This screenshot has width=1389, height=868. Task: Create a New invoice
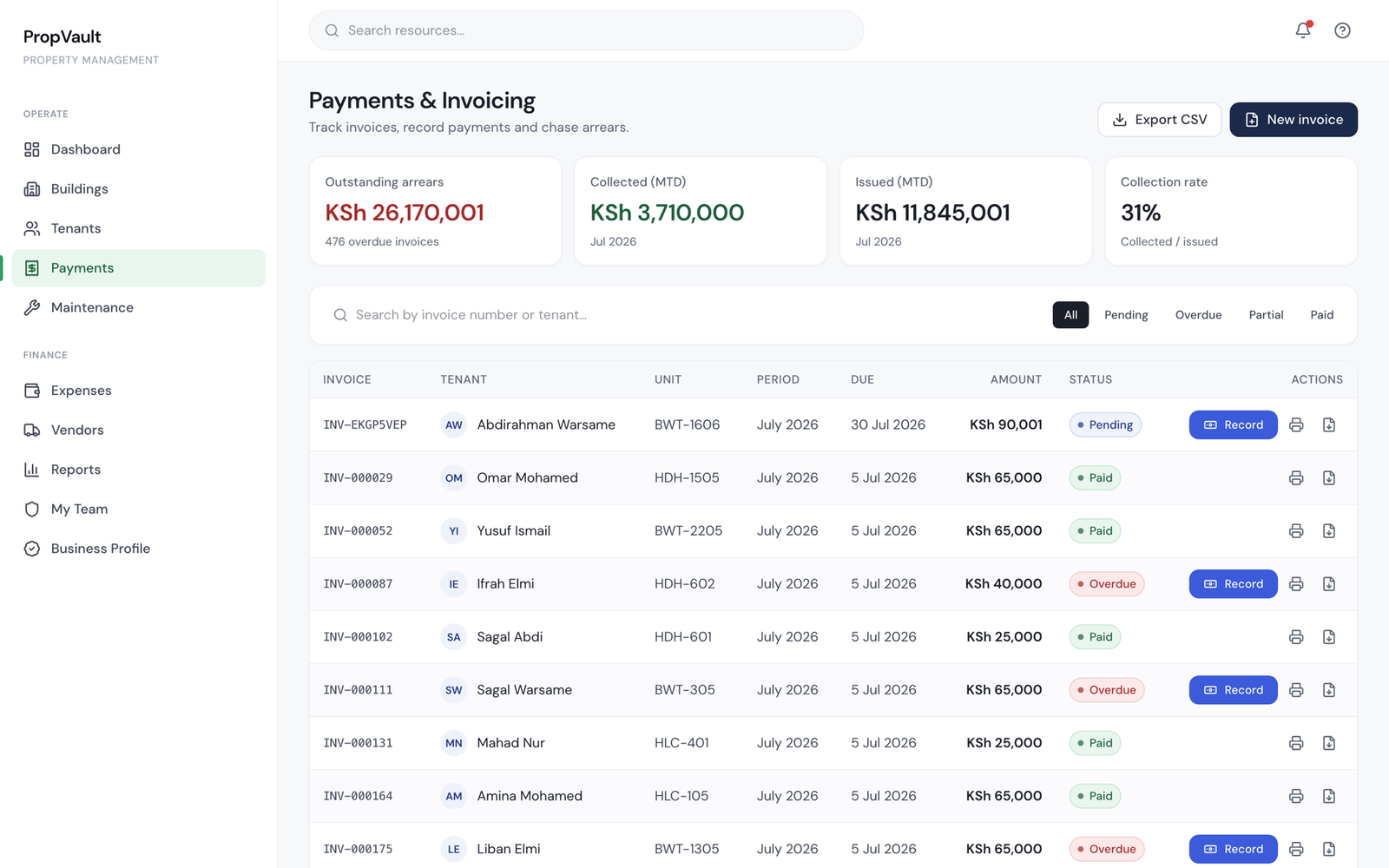coord(1294,120)
